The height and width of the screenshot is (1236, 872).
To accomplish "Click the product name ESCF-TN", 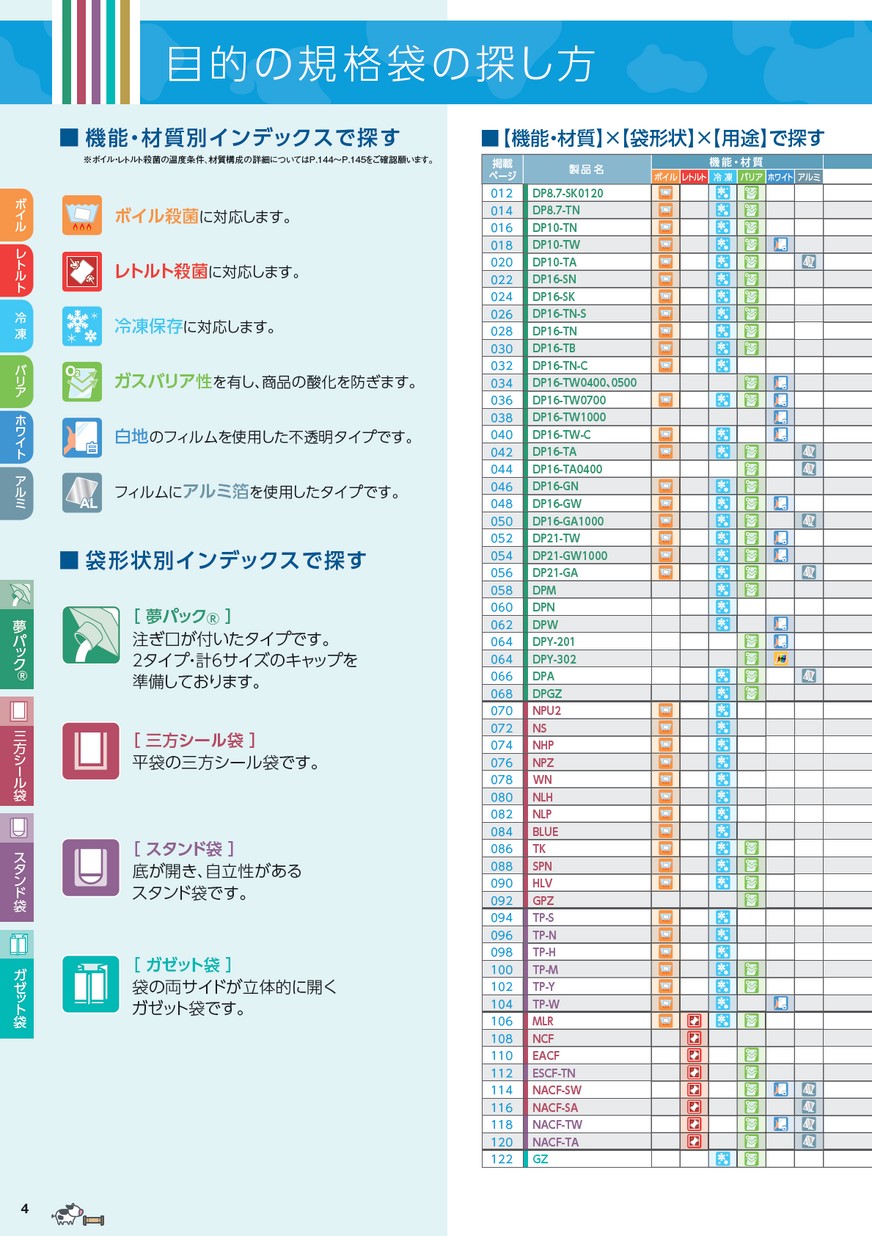I will pos(553,1073).
